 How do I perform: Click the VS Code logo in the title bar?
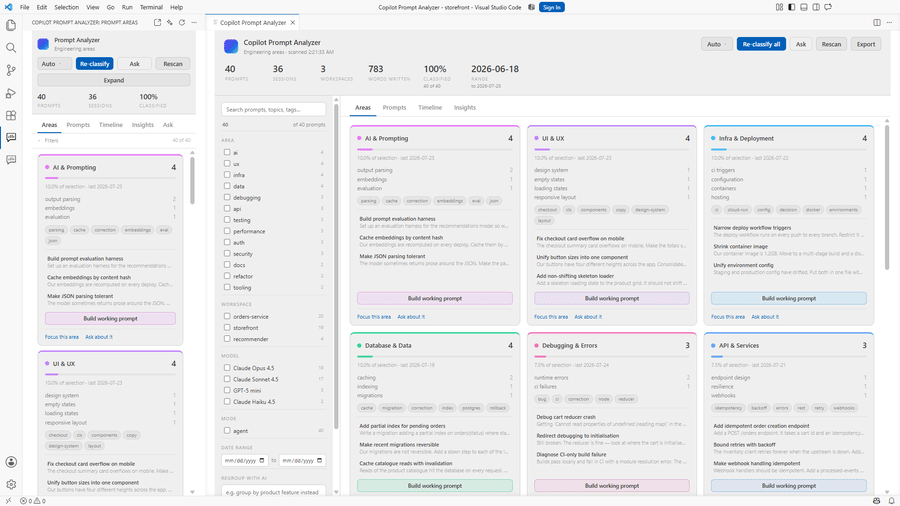point(8,7)
